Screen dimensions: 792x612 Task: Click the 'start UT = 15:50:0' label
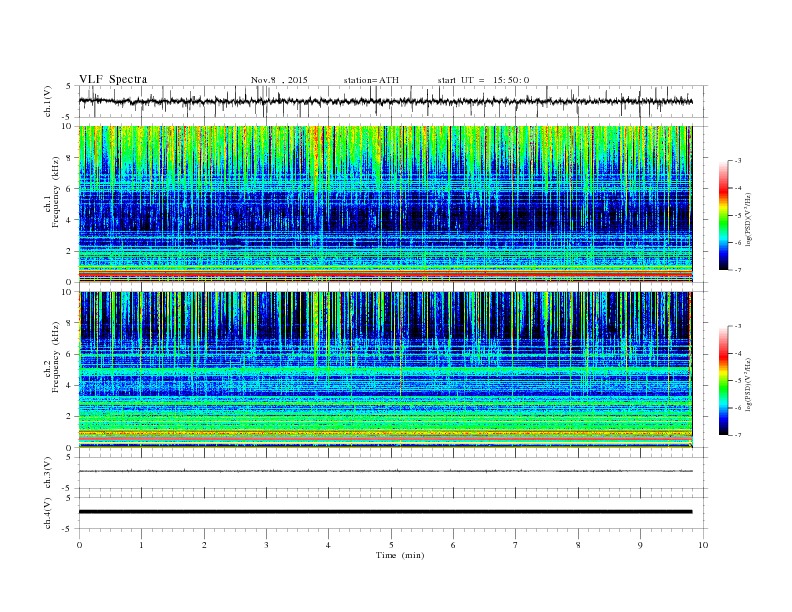pyautogui.click(x=483, y=80)
